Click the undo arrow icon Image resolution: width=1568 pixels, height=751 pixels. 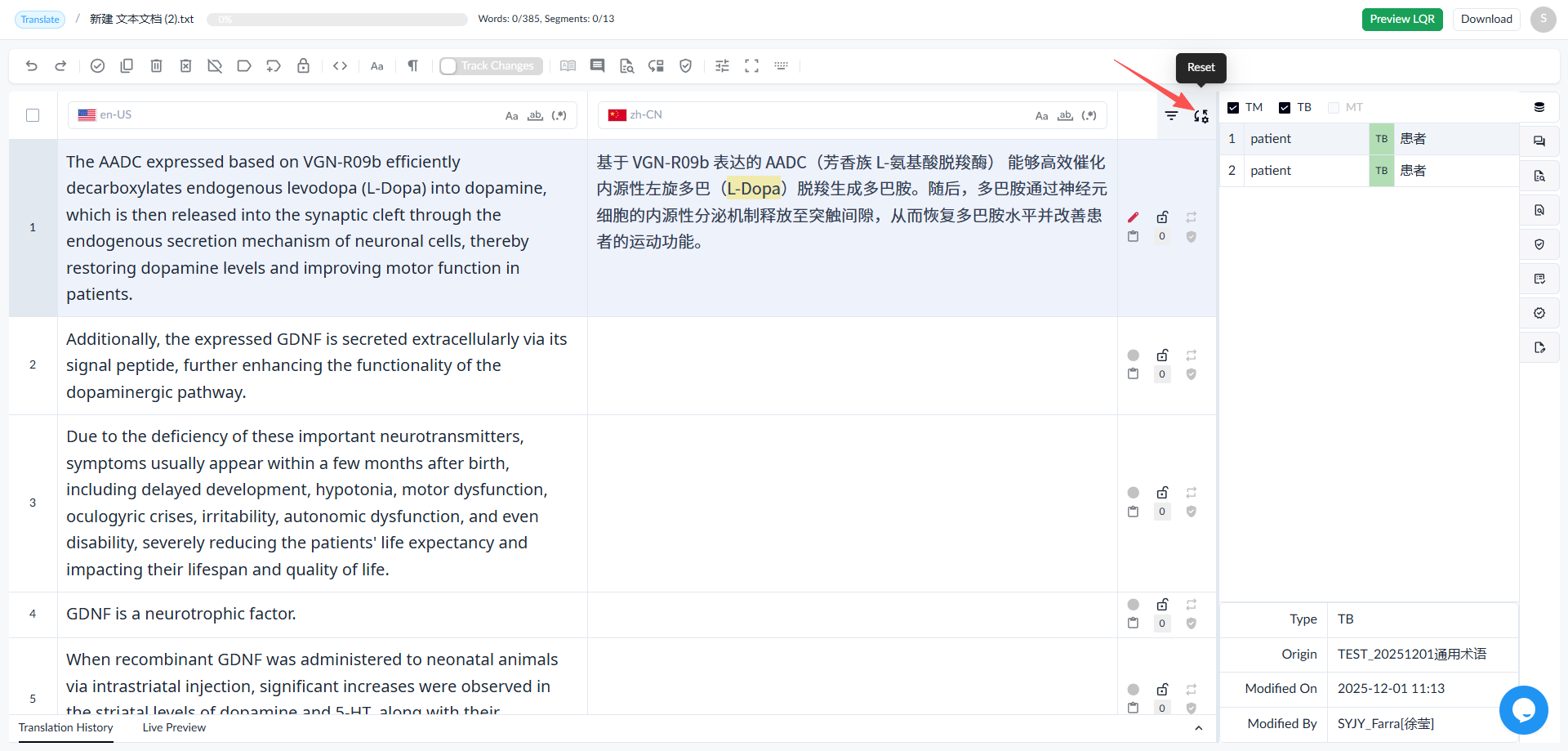tap(32, 66)
